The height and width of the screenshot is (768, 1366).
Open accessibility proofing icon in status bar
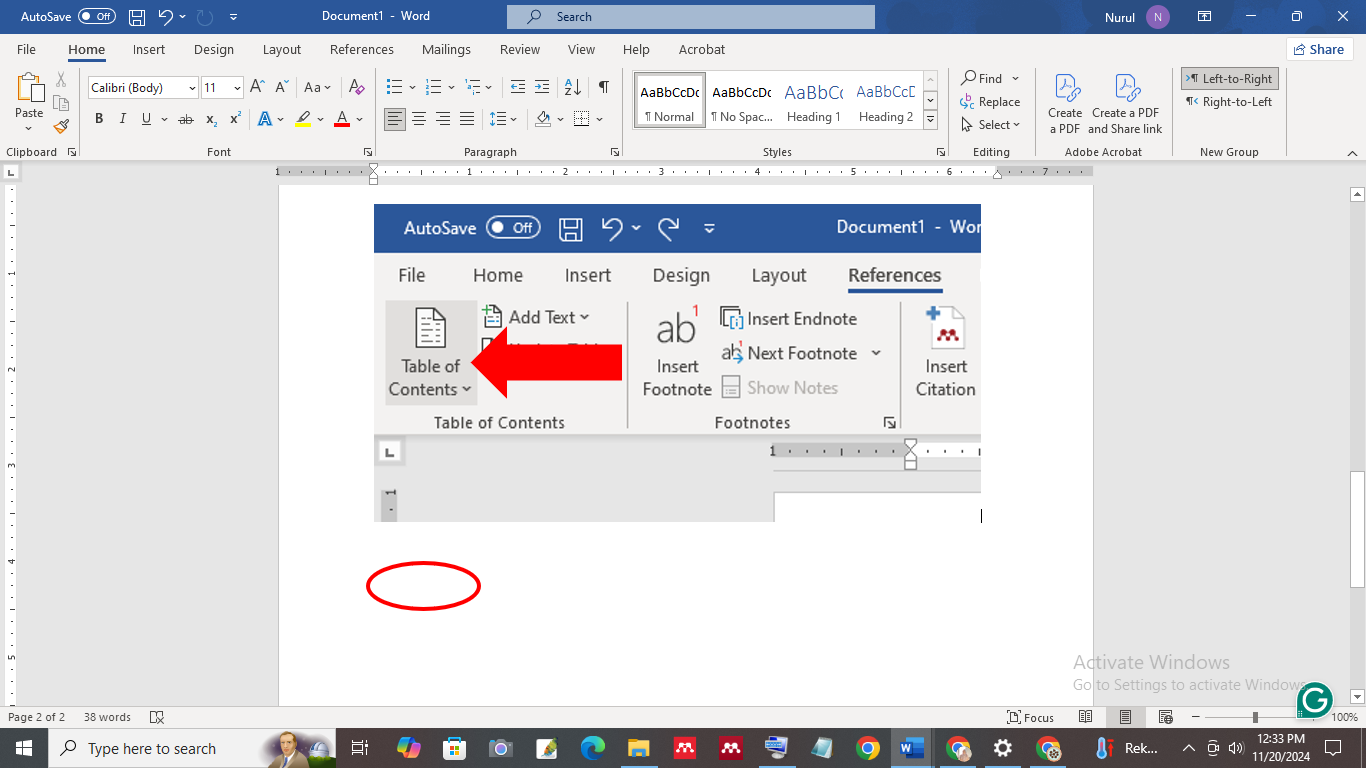(x=156, y=717)
